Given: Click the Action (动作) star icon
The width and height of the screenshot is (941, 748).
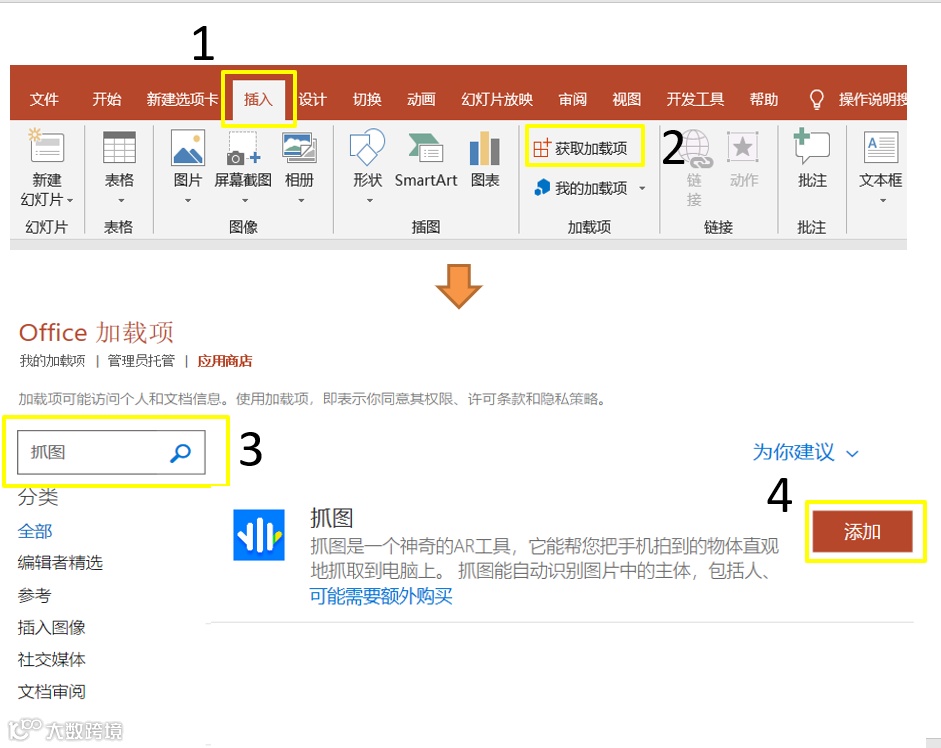Looking at the screenshot, I should pos(742,147).
